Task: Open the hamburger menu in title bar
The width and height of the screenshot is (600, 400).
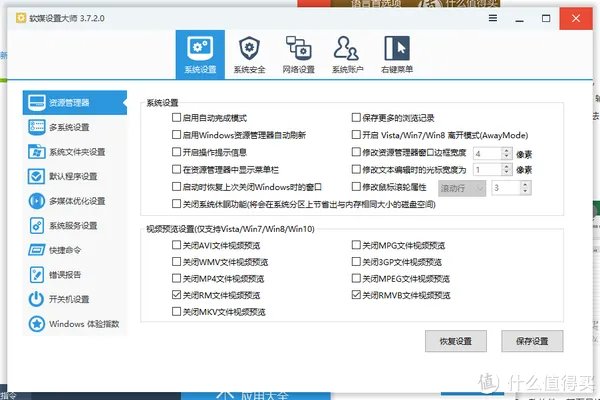Action: [493, 18]
